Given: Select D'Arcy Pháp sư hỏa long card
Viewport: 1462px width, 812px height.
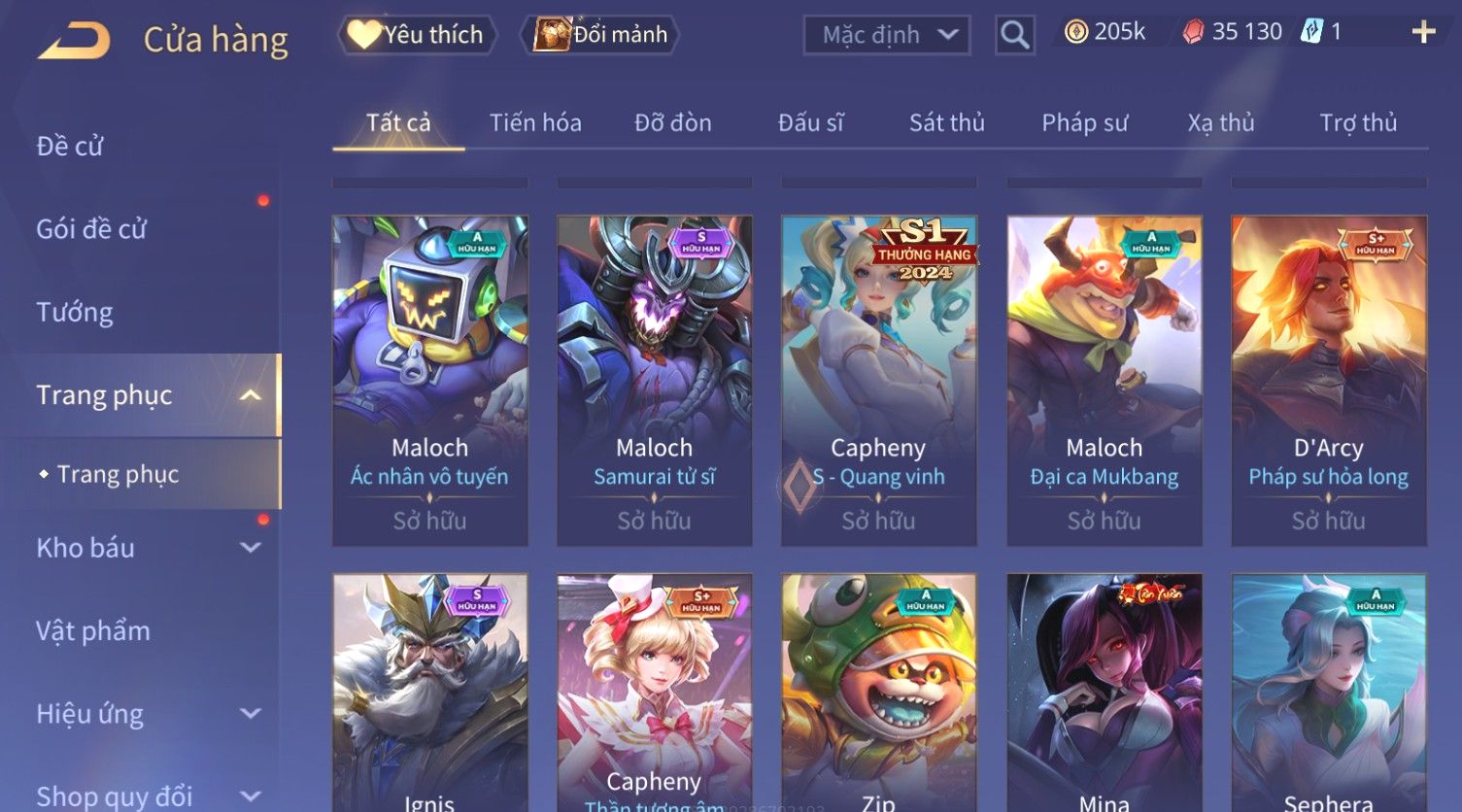Looking at the screenshot, I should (1329, 380).
